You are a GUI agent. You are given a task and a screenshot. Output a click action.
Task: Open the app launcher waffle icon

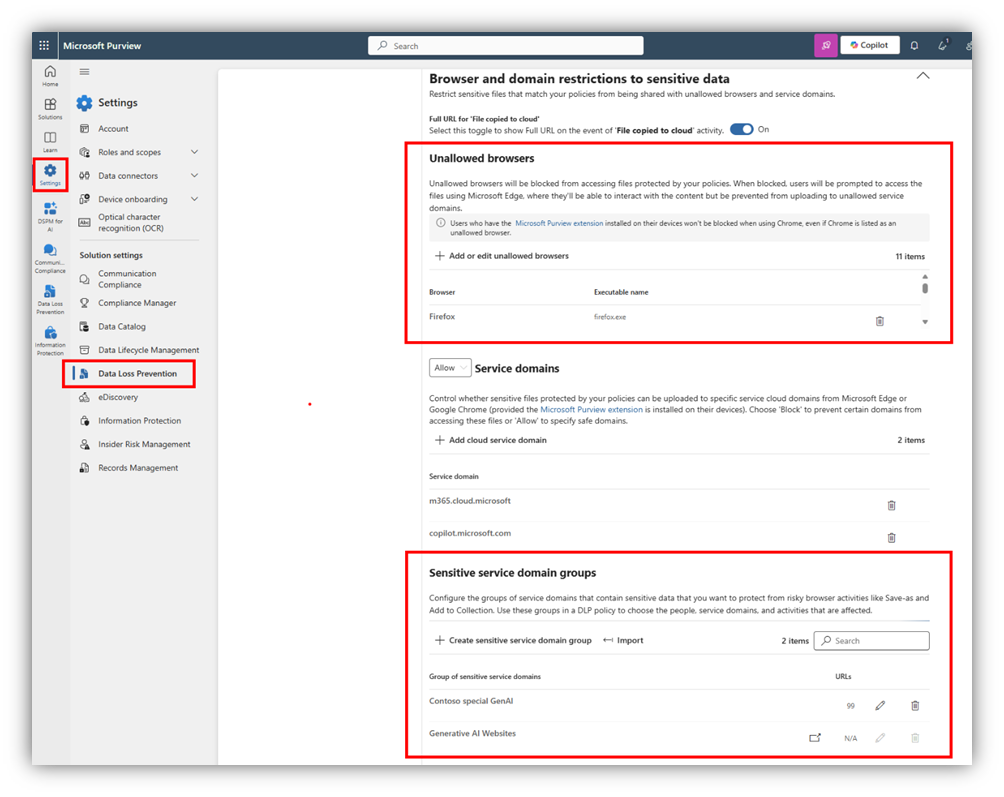[x=44, y=45]
